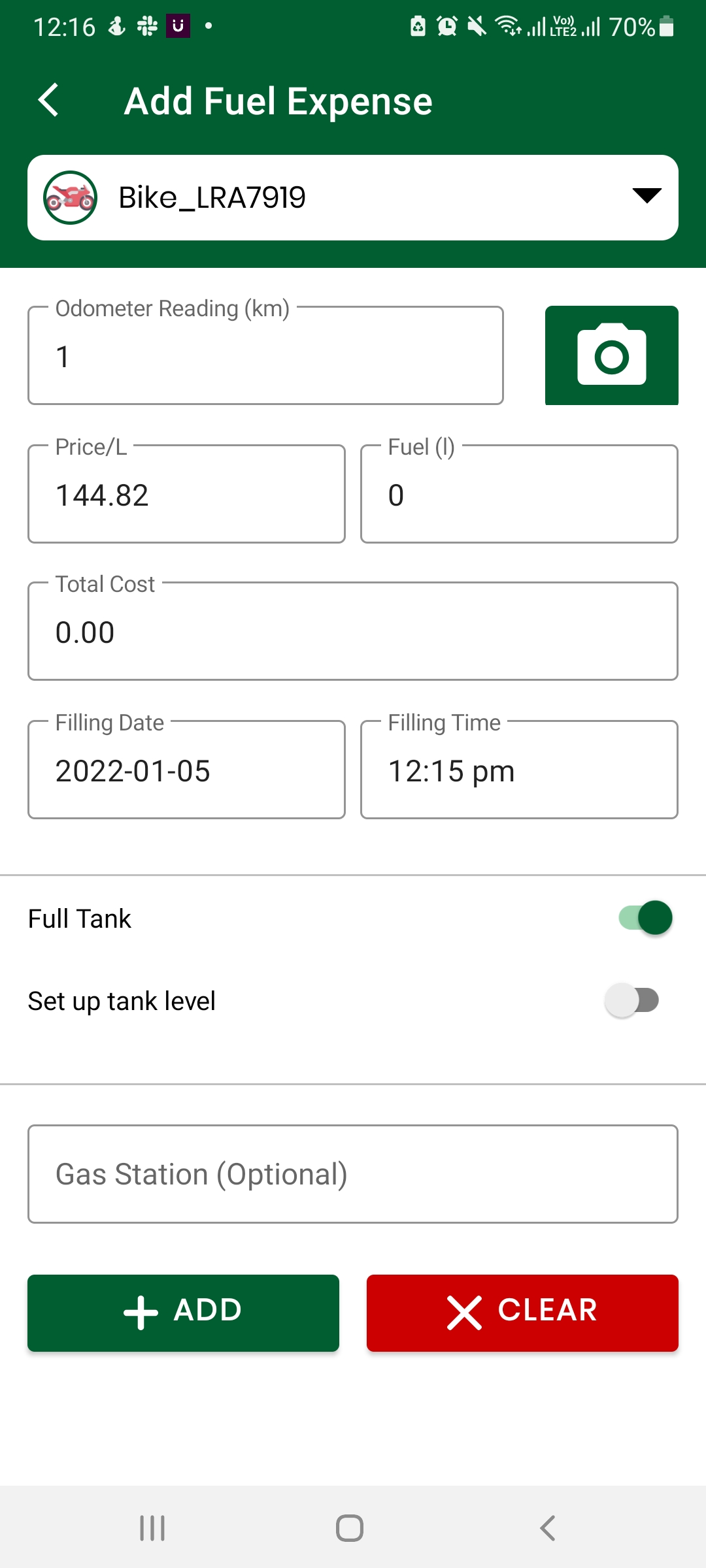706x1568 pixels.
Task: Tap the battery icon in status bar
Action: point(666,27)
